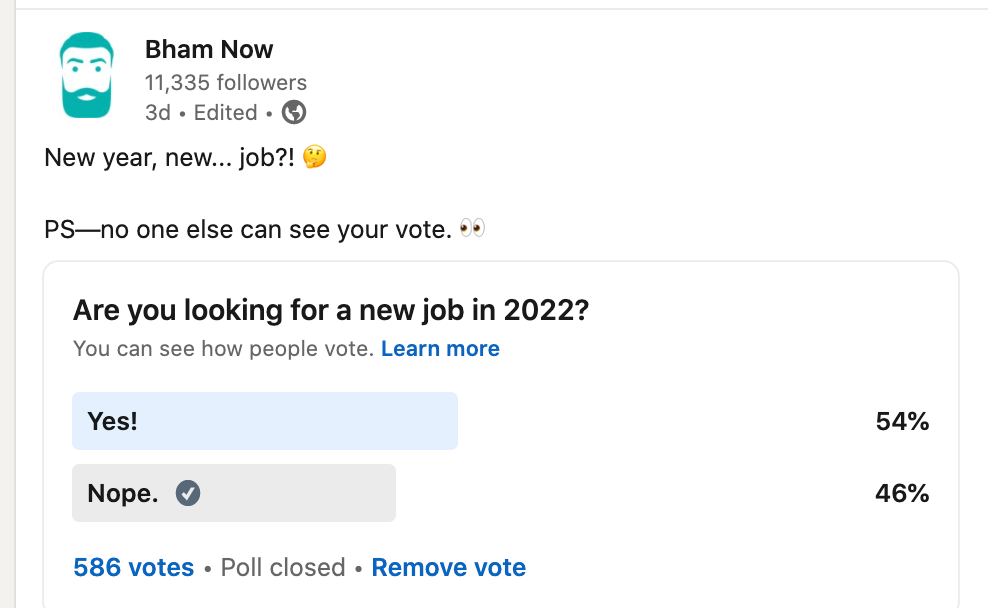Screen dimensions: 988x608
Task: Click the 11,335 followers text
Action: pyautogui.click(x=226, y=83)
